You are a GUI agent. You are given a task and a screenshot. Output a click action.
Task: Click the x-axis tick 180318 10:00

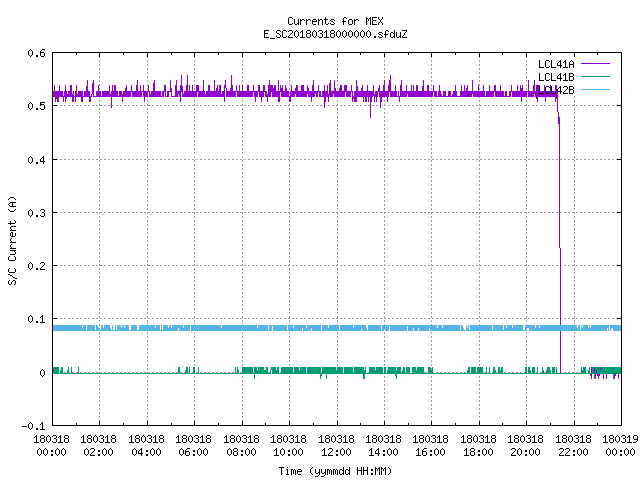(288, 446)
